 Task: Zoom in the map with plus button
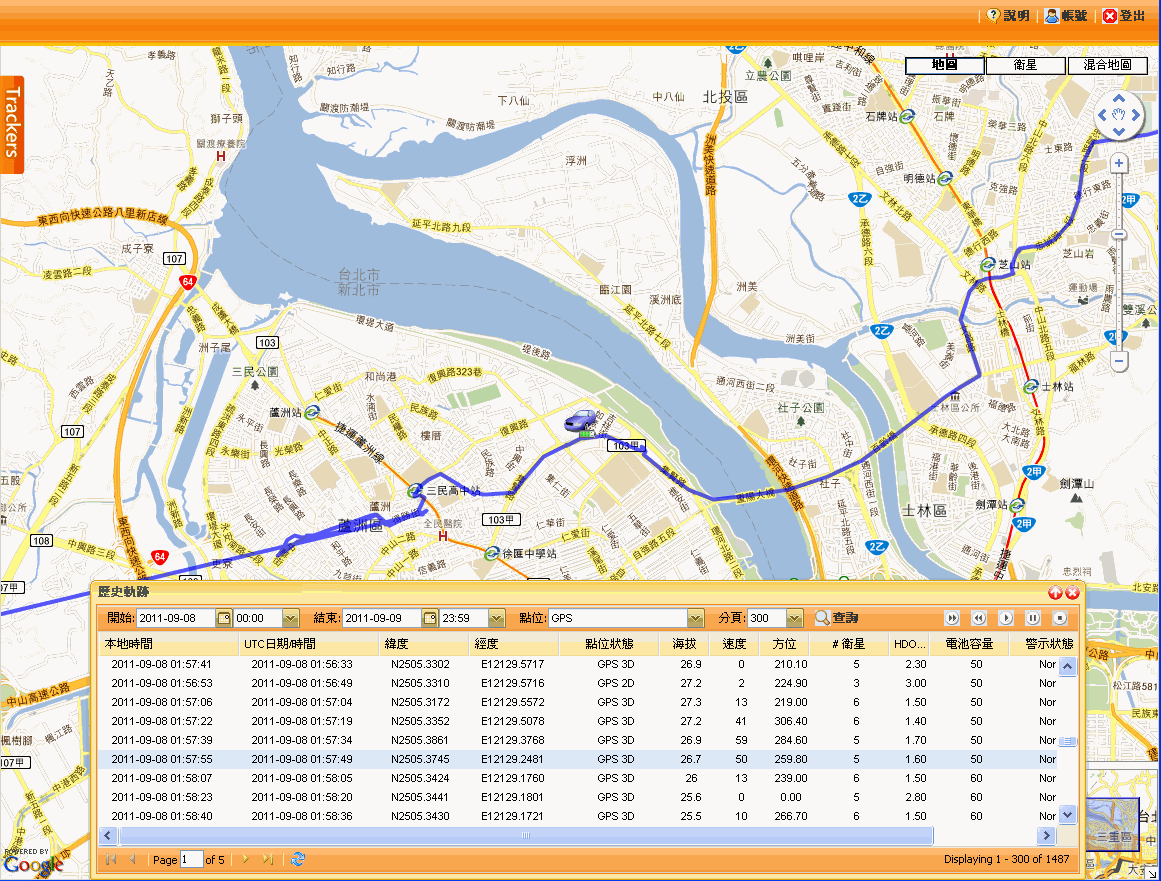1119,164
